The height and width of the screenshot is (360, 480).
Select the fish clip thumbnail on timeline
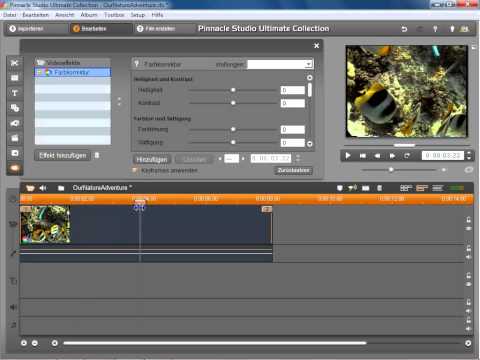coord(45,224)
